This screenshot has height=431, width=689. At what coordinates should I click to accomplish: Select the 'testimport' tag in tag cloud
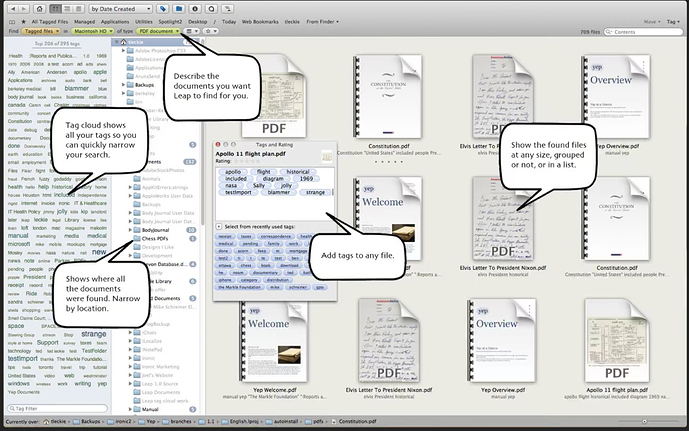point(23,359)
